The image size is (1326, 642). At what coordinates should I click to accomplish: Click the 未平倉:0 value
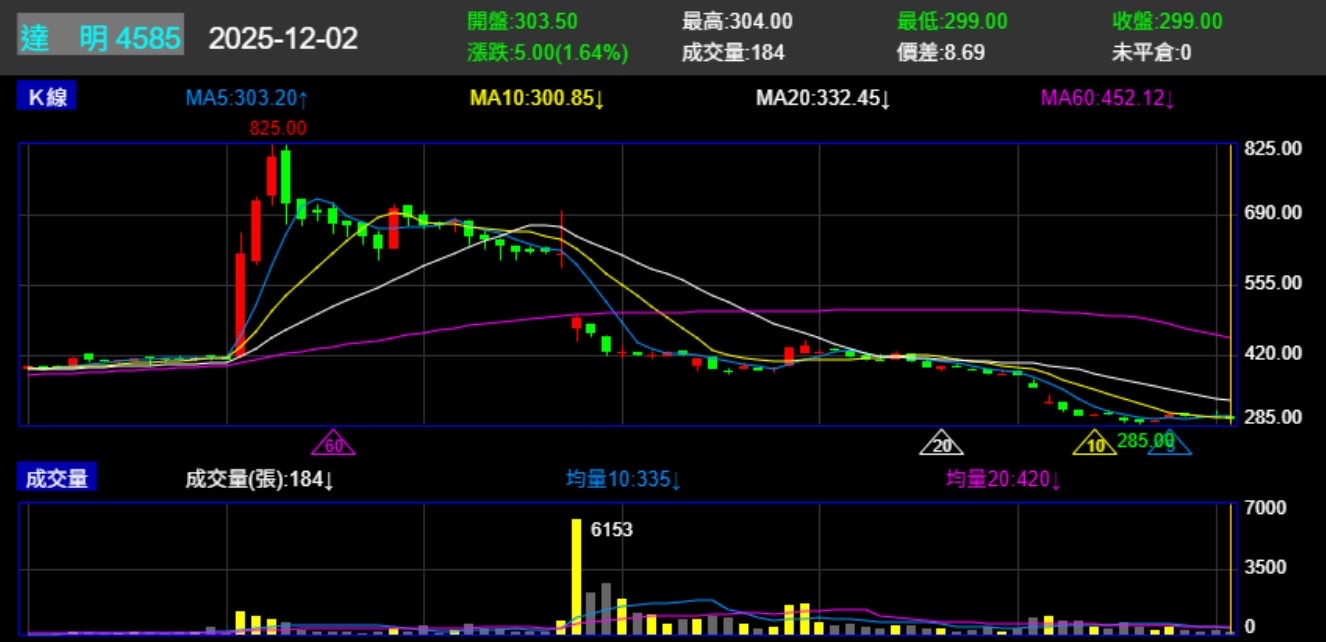[x=1151, y=53]
